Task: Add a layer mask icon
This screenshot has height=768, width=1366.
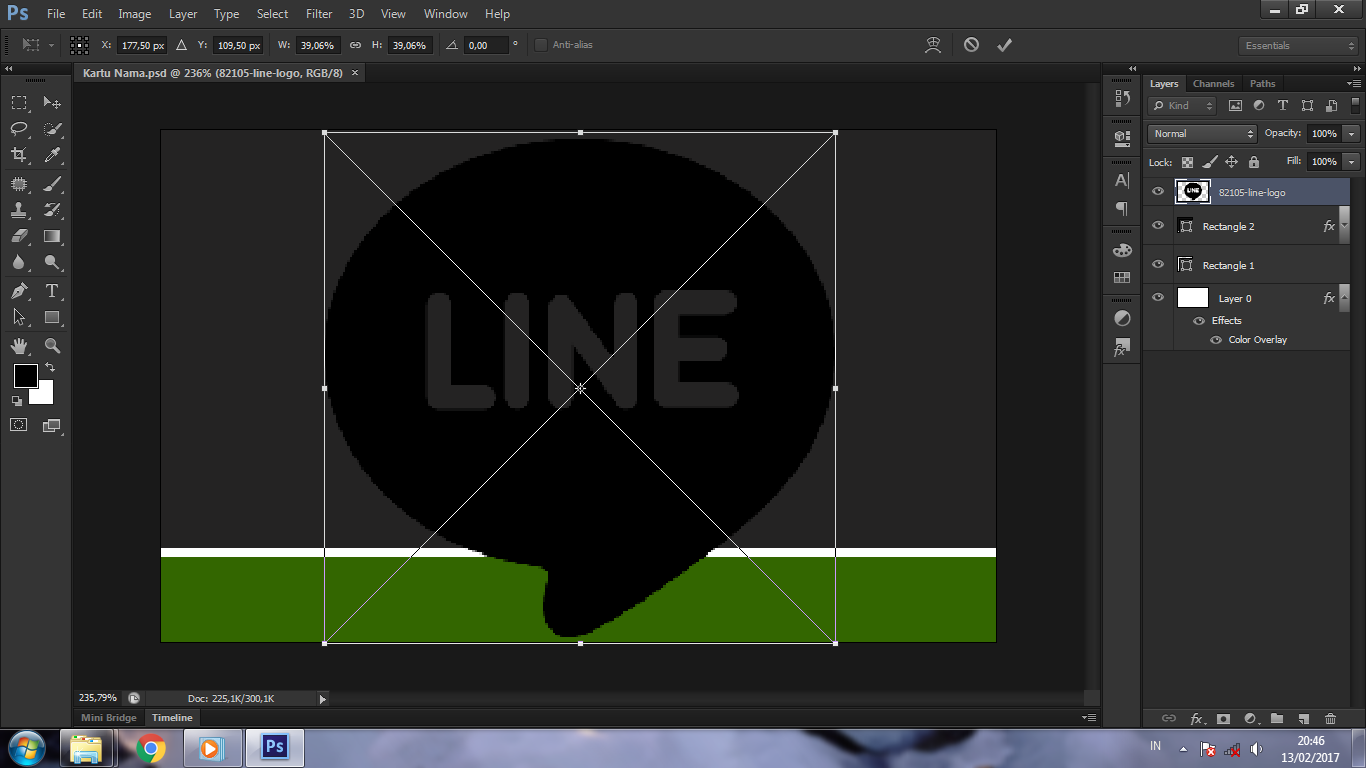Action: click(1223, 718)
